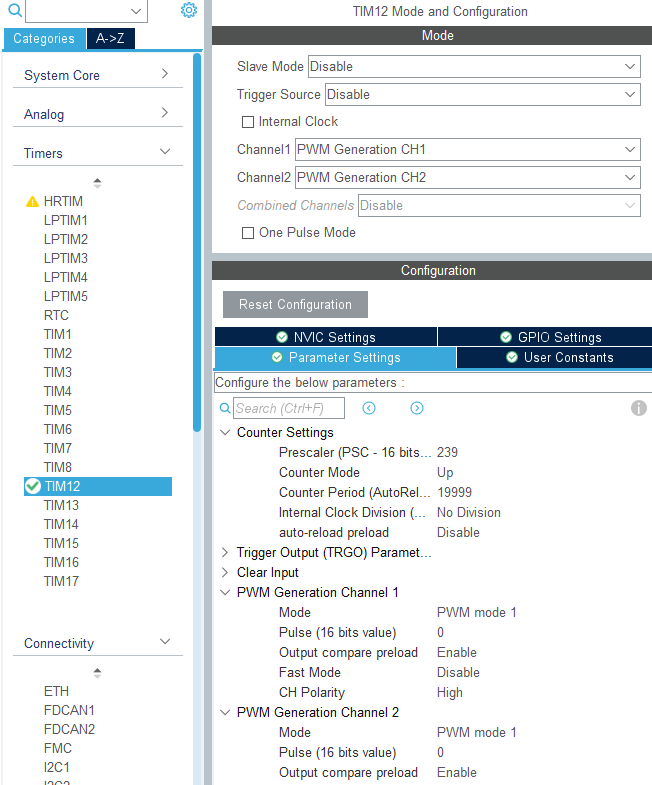
Task: Open the Slave Mode dropdown
Action: [474, 67]
